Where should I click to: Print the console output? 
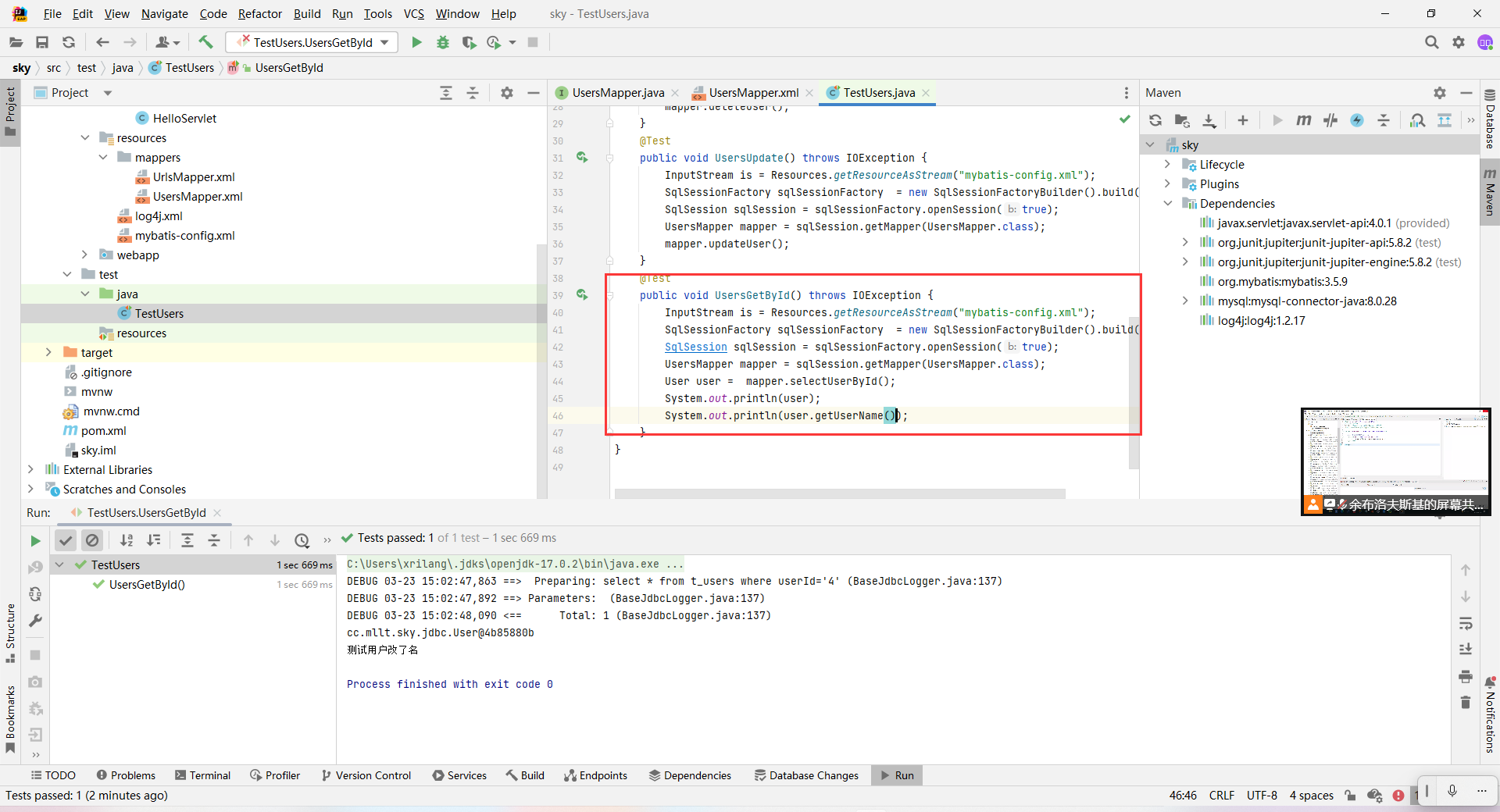pos(1466,676)
